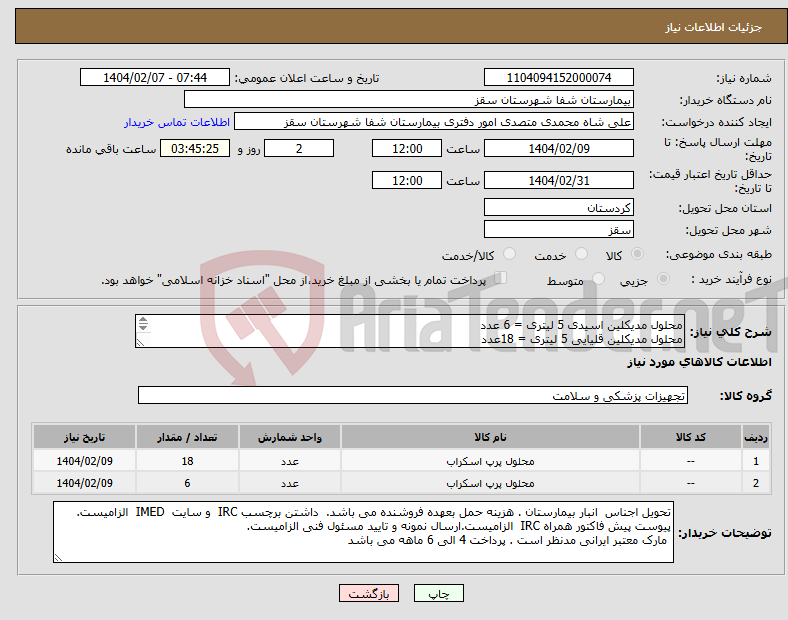Click item name in row 2
788x620 pixels.
pos(490,483)
